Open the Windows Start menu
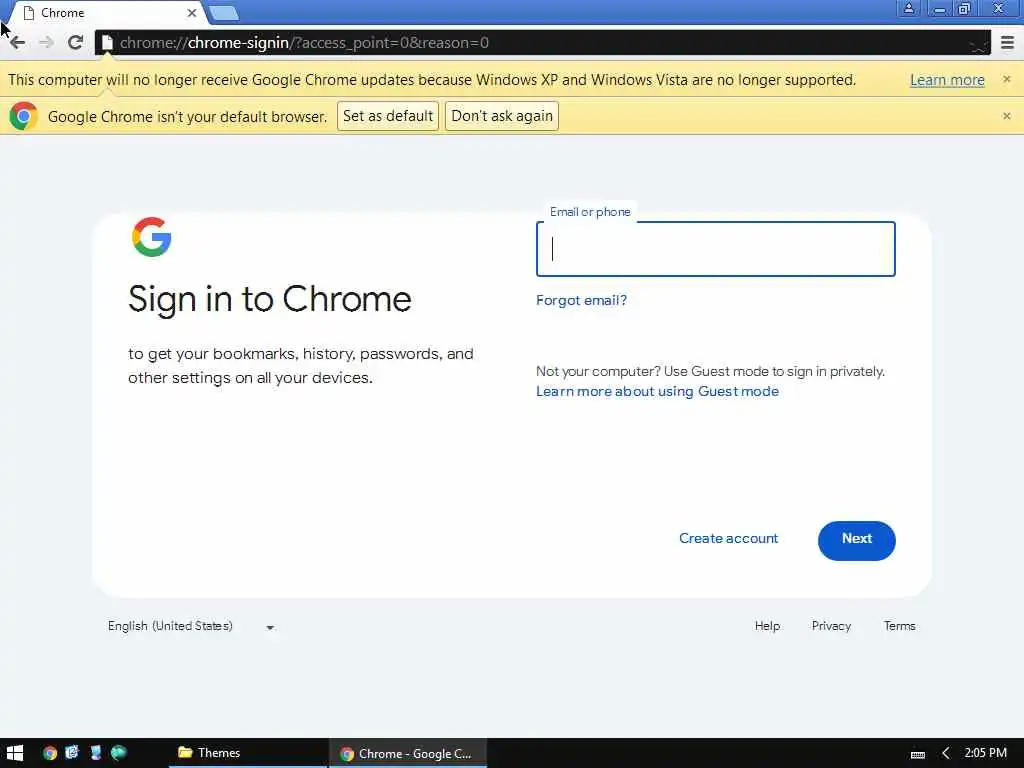The height and width of the screenshot is (768, 1024). pos(14,753)
